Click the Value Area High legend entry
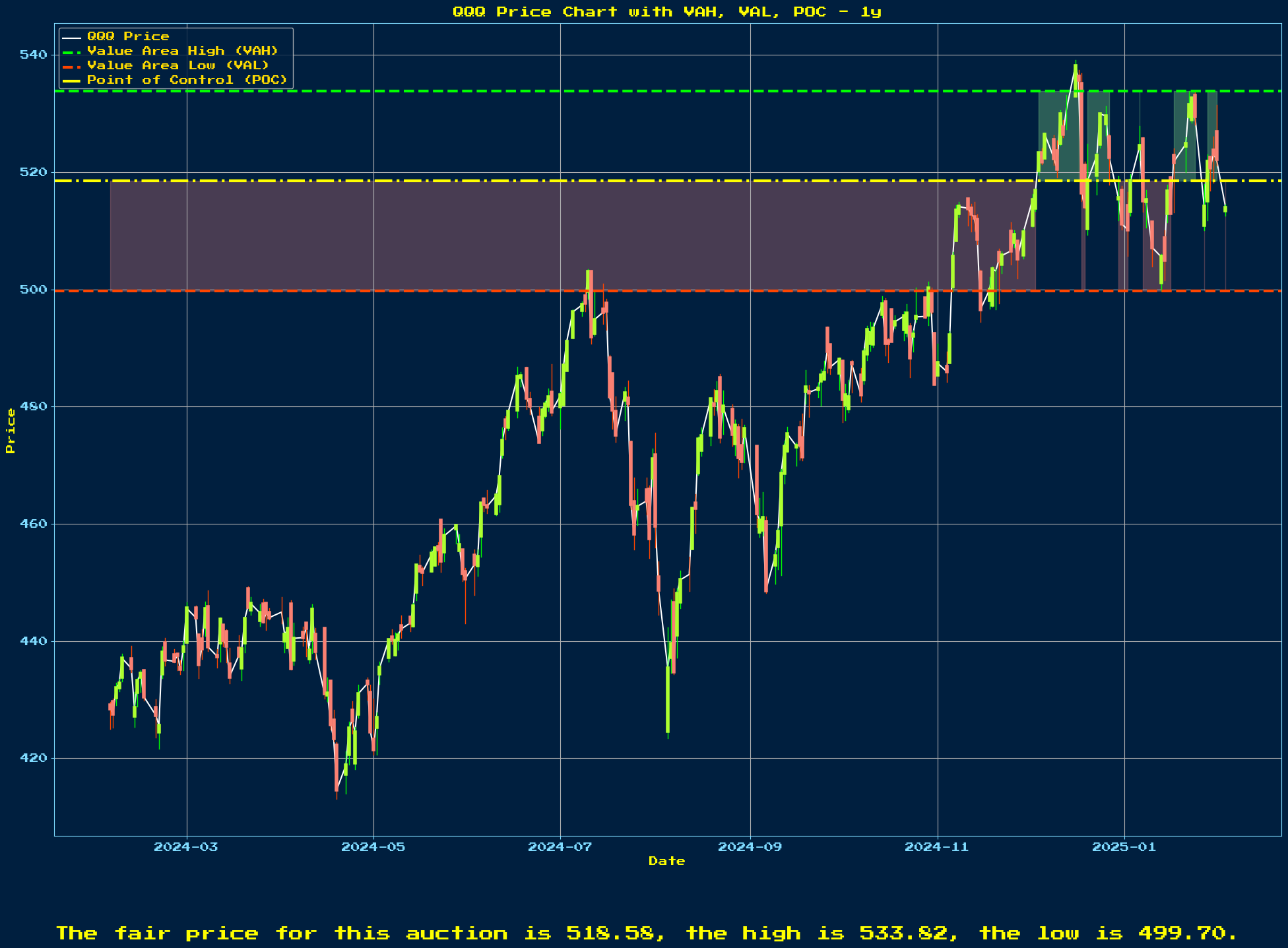 tap(182, 51)
